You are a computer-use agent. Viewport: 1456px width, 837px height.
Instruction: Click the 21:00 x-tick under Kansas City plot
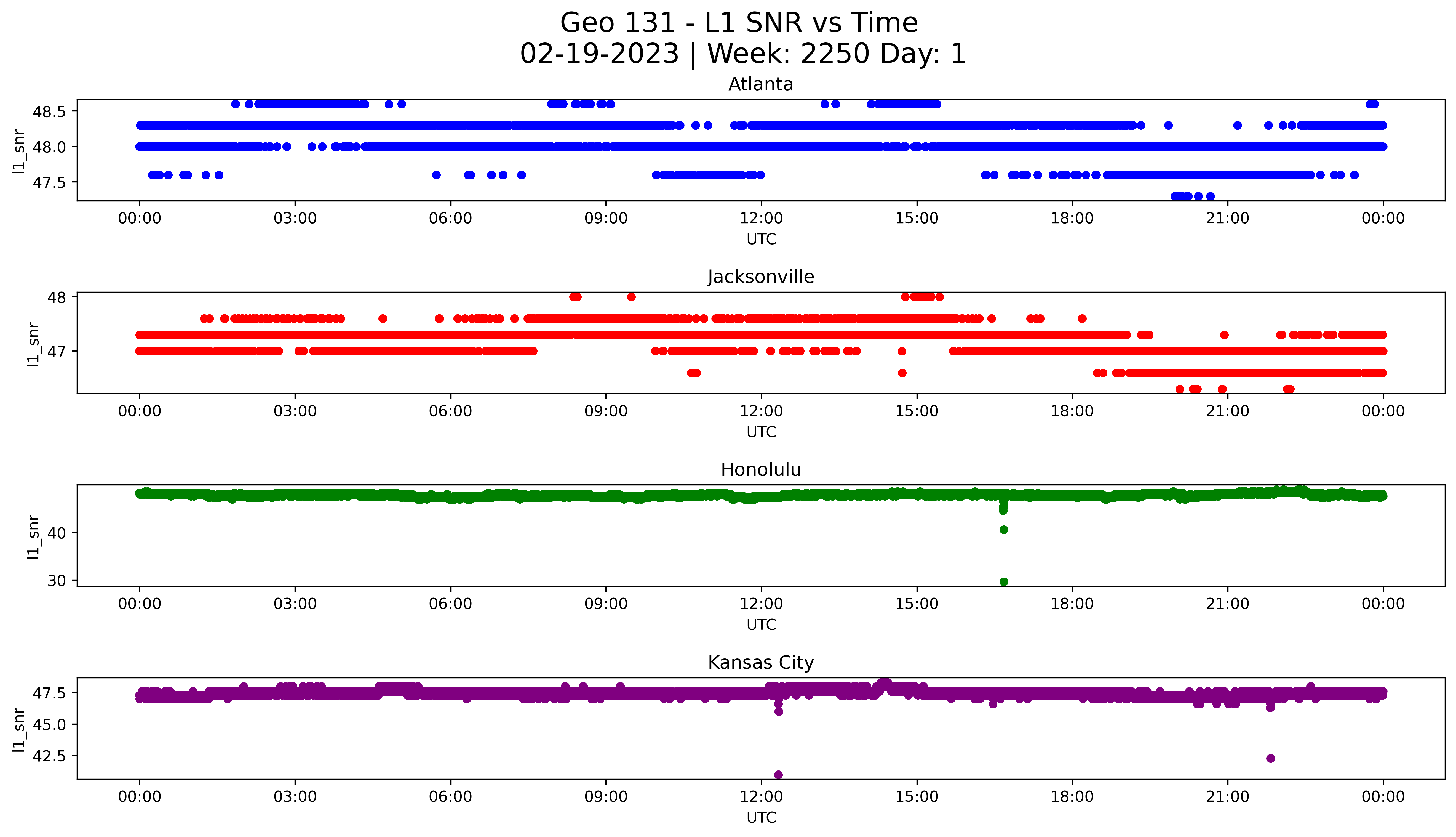click(x=1227, y=797)
